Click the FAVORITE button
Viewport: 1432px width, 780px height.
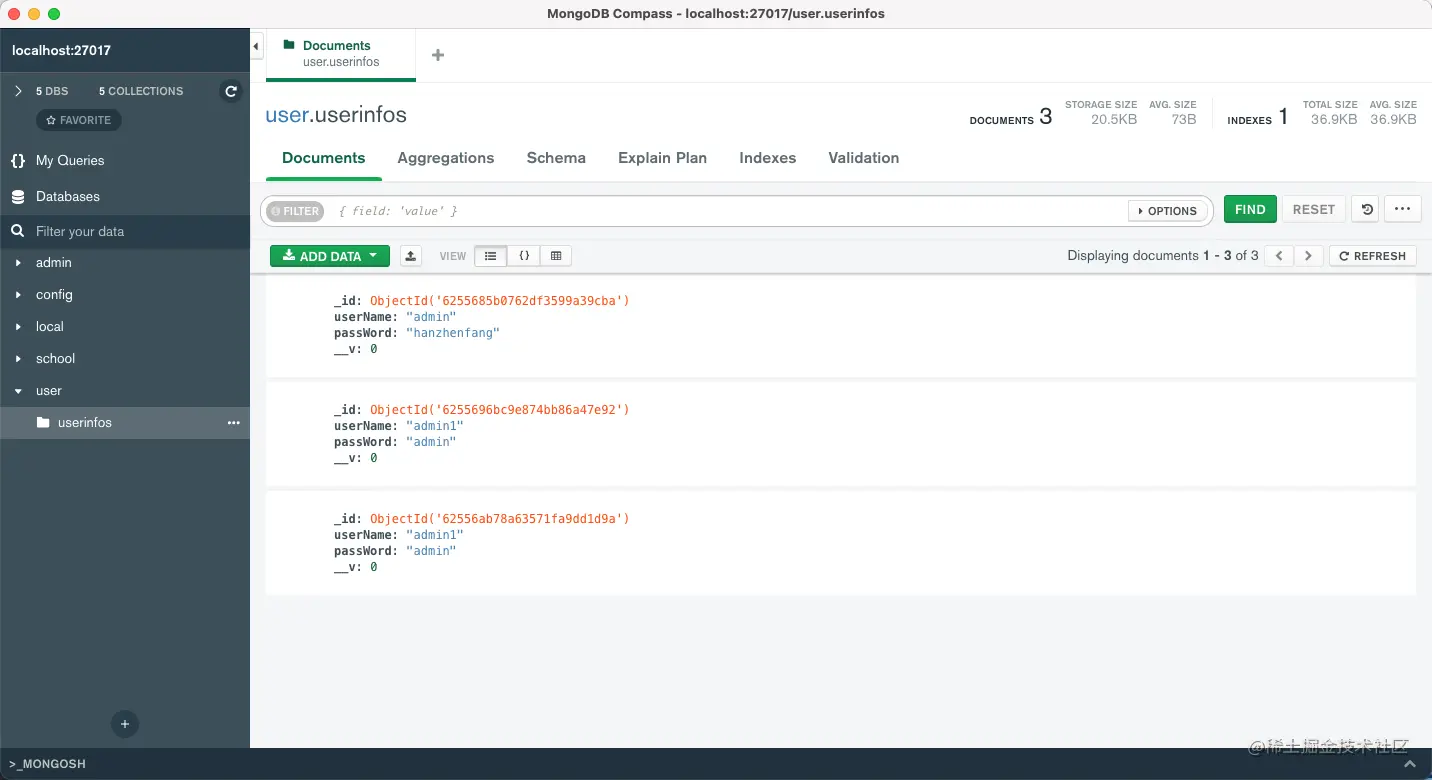79,120
